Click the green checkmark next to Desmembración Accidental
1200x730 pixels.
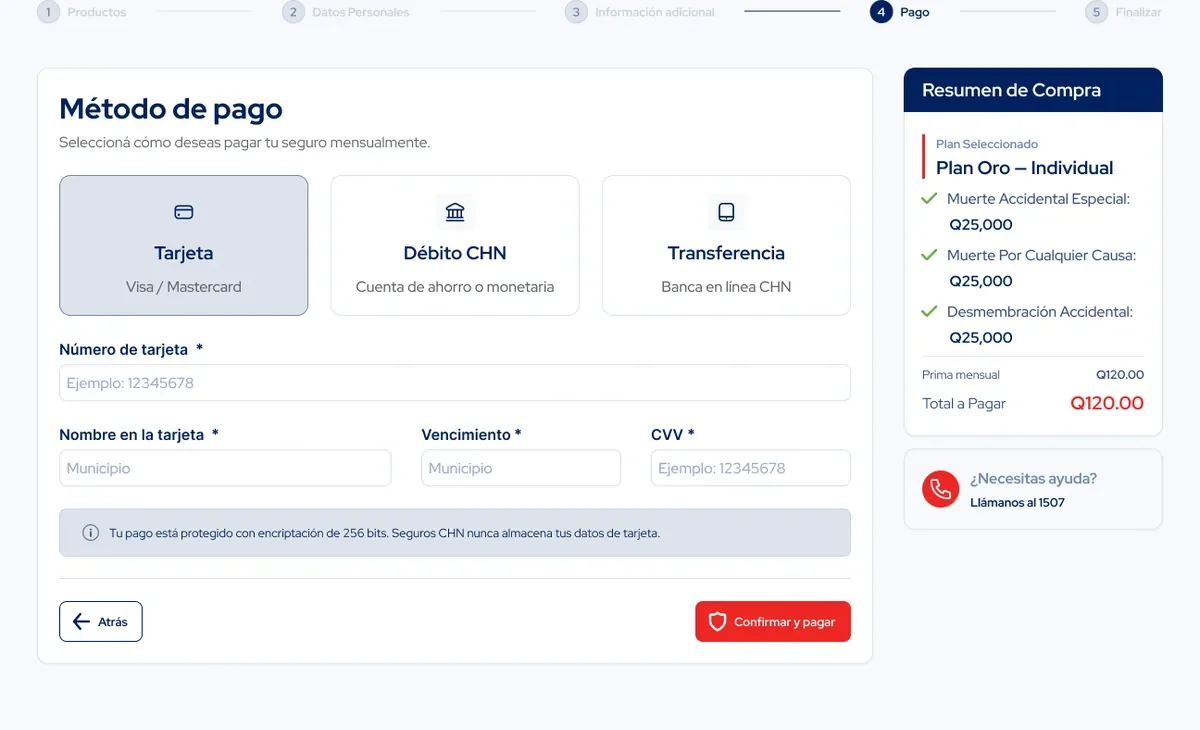929,312
